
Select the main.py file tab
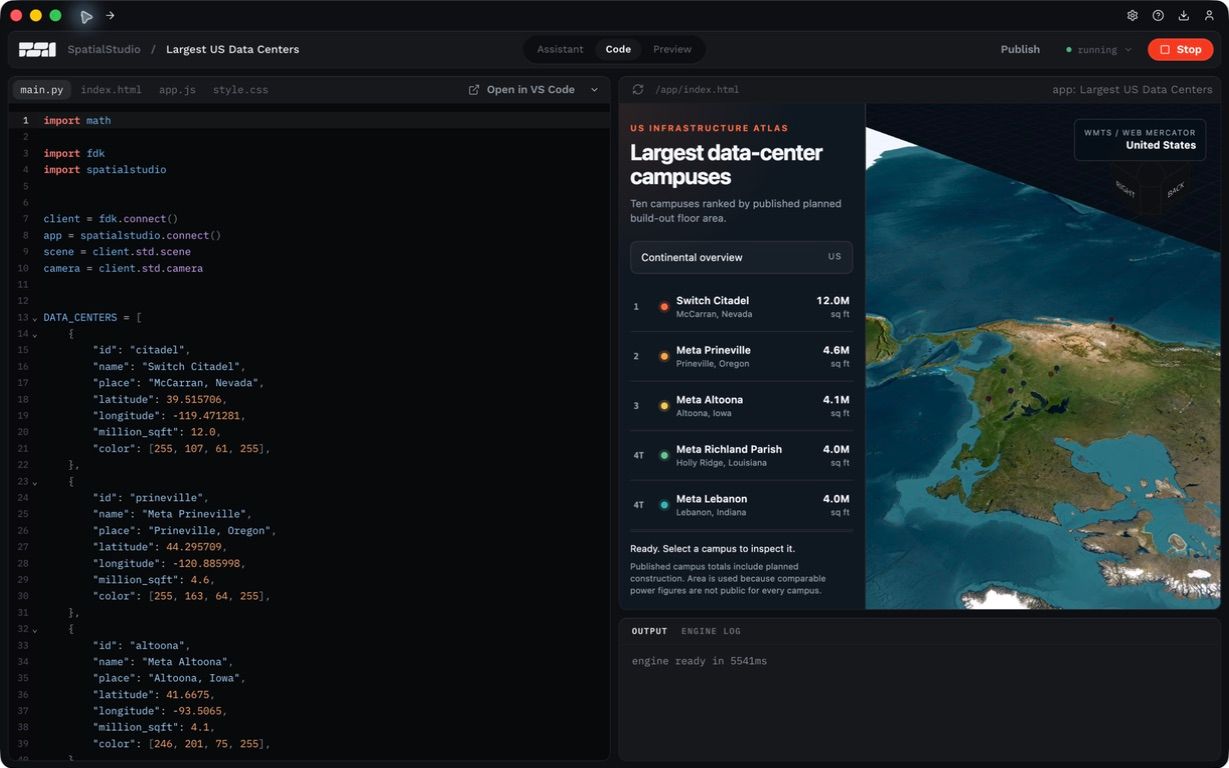tap(42, 90)
